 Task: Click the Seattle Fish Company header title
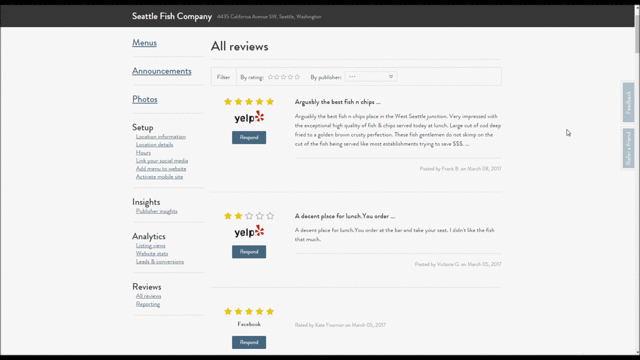(172, 16)
